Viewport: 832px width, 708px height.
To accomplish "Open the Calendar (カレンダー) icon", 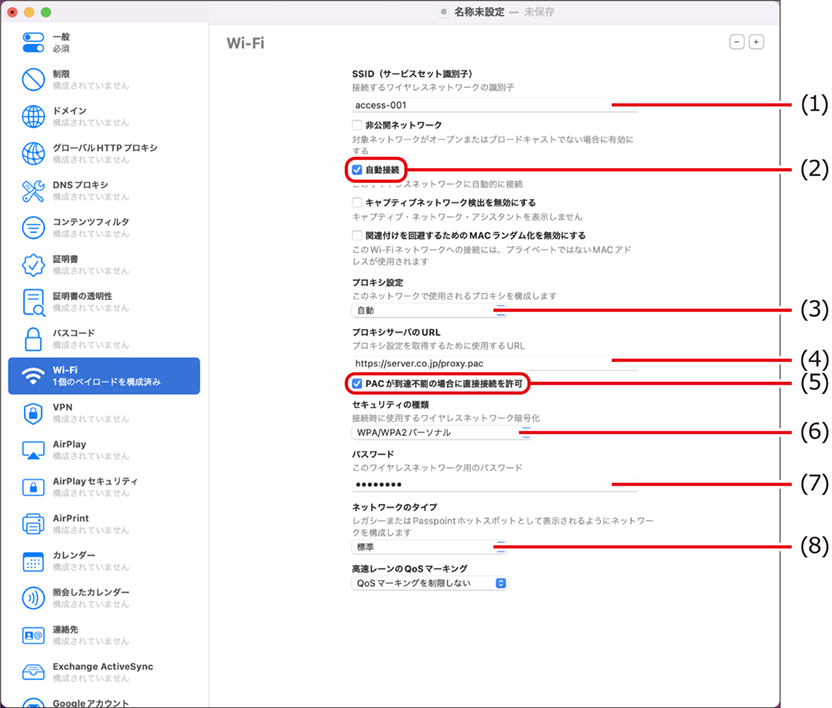I will coord(33,561).
